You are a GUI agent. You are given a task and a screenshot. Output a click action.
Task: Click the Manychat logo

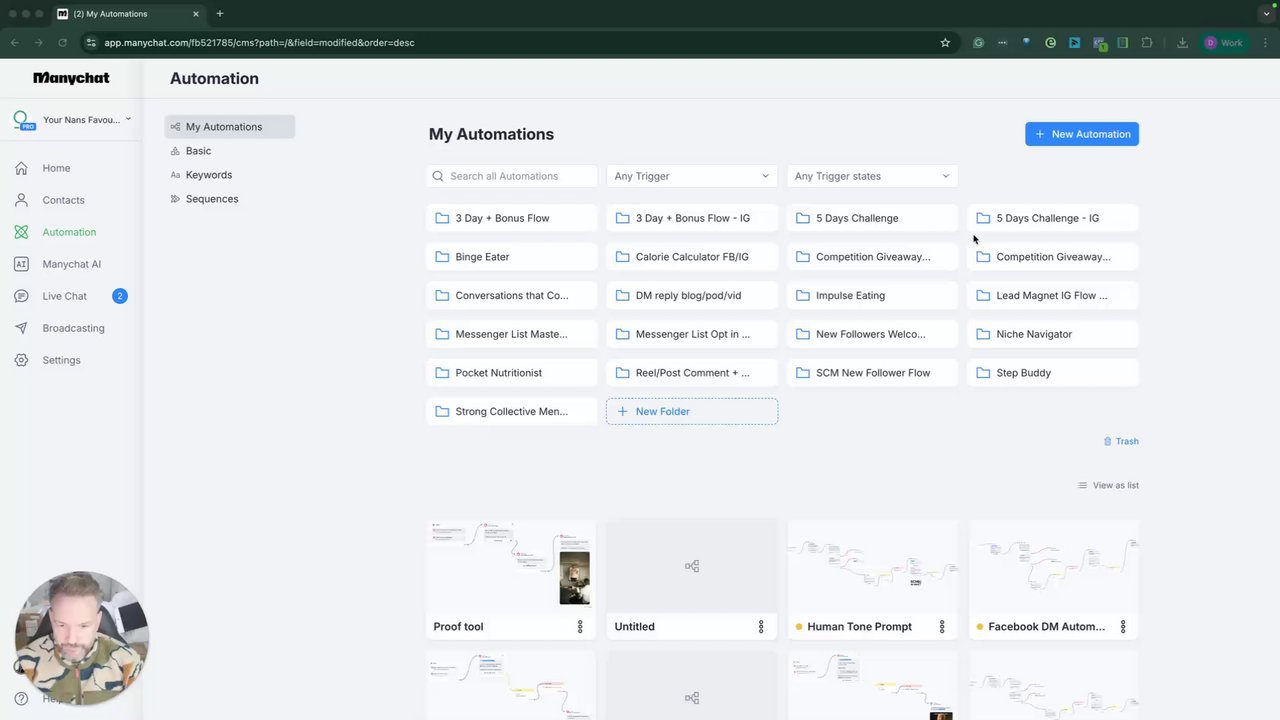(71, 78)
